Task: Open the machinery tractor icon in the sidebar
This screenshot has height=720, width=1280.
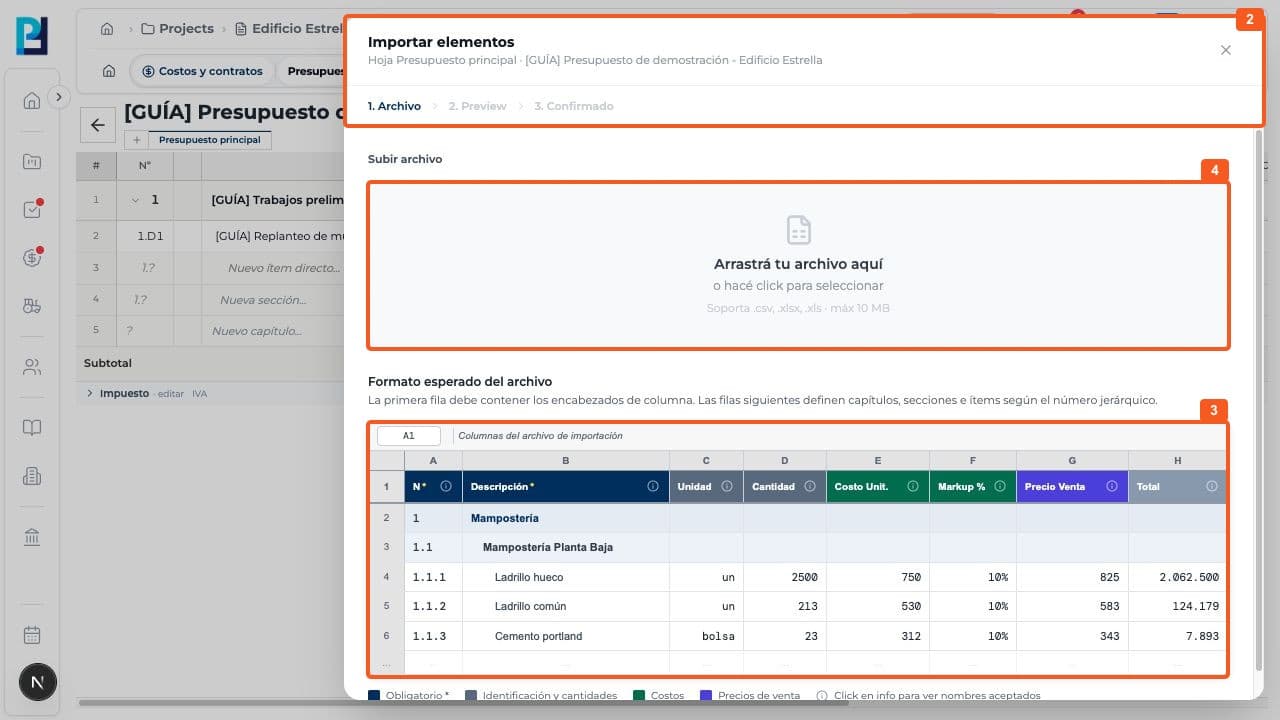Action: (32, 307)
